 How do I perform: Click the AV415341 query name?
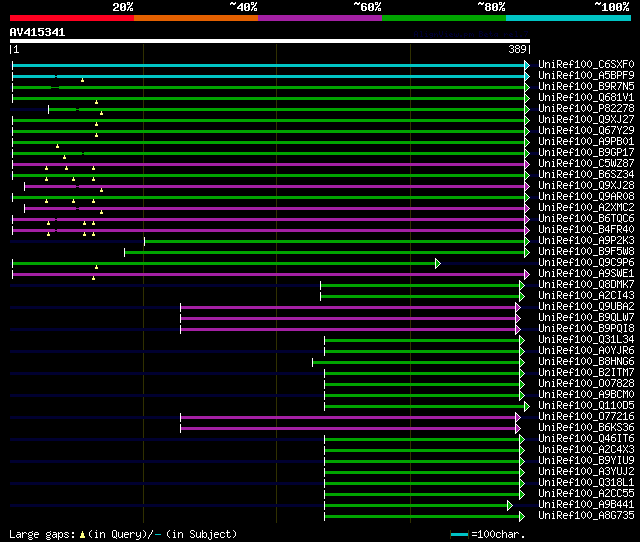tap(37, 32)
